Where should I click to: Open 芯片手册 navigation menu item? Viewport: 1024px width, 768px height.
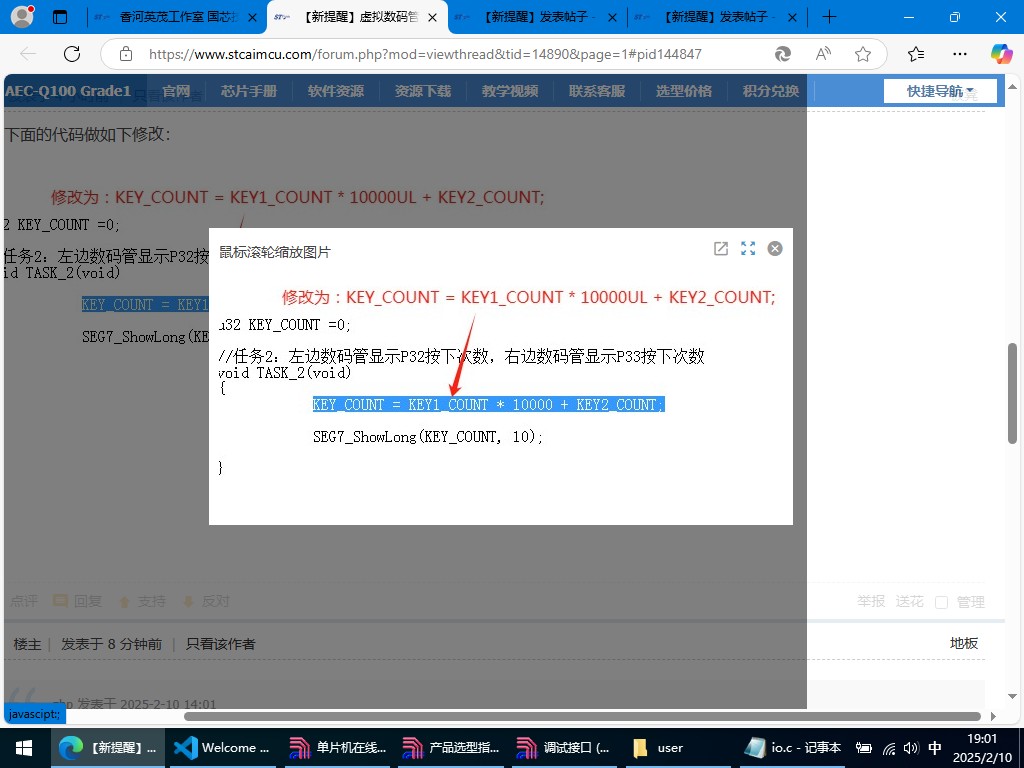coord(248,91)
